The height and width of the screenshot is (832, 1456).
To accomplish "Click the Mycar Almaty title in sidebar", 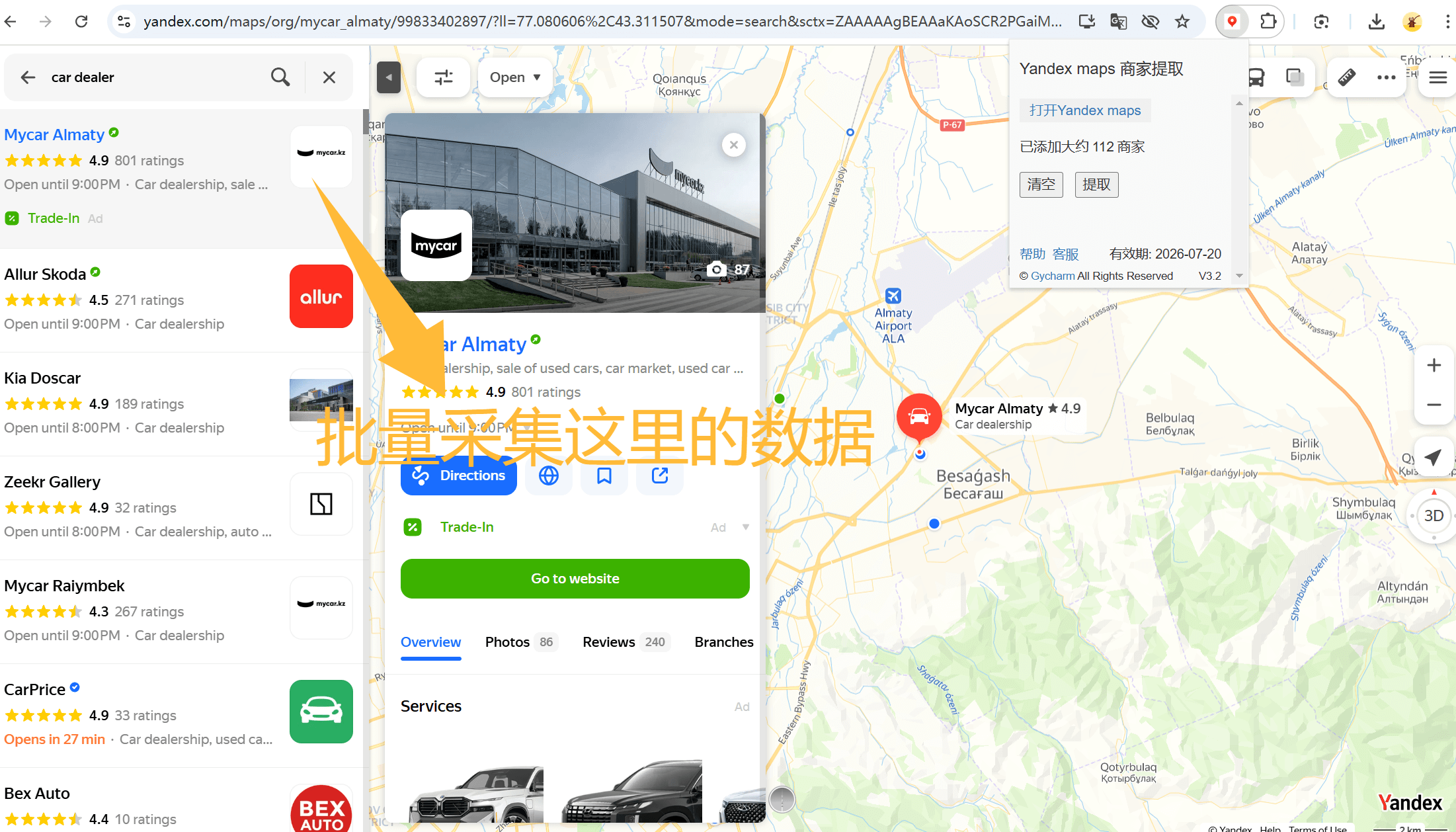I will (54, 134).
